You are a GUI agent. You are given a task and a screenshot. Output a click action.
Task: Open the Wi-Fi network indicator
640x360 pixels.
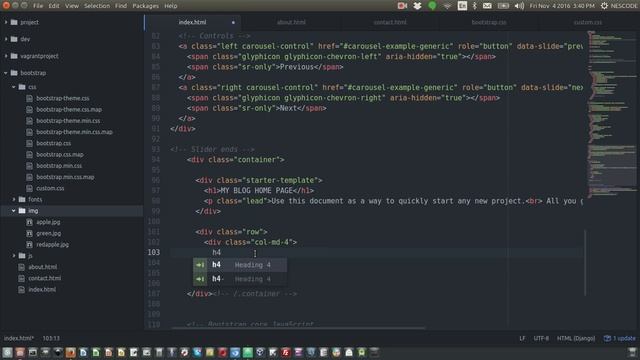click(447, 6)
